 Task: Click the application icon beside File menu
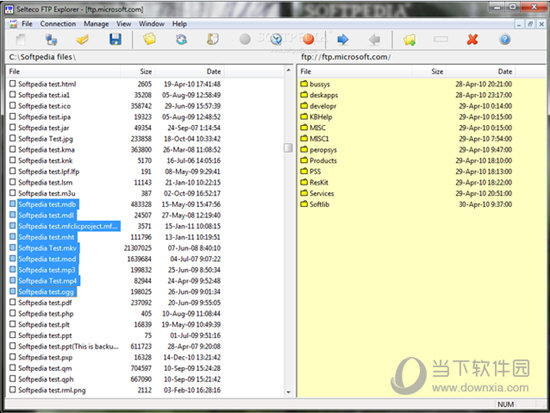coord(13,24)
